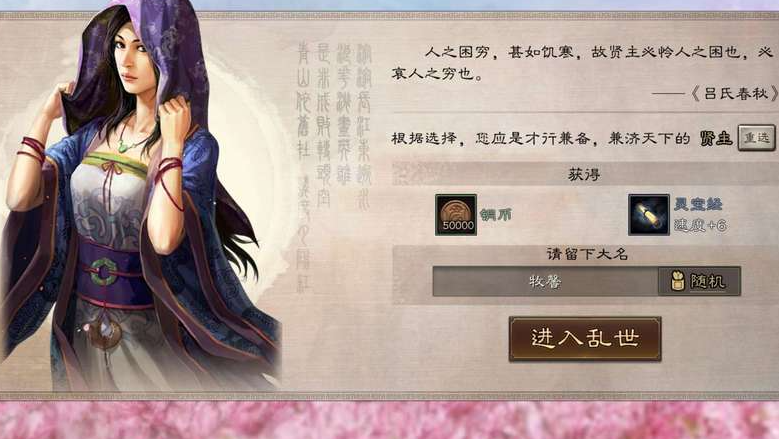Click the green jade pendant necklace
This screenshot has width=779, height=439.
tap(122, 145)
